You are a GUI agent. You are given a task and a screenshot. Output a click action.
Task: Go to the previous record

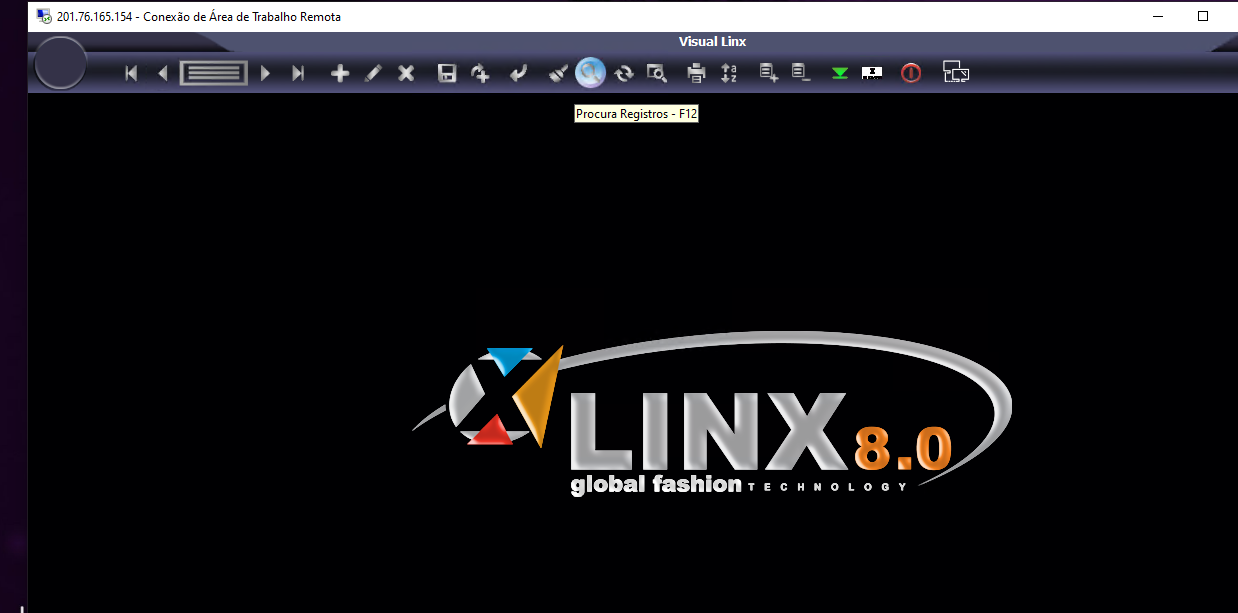pos(163,73)
